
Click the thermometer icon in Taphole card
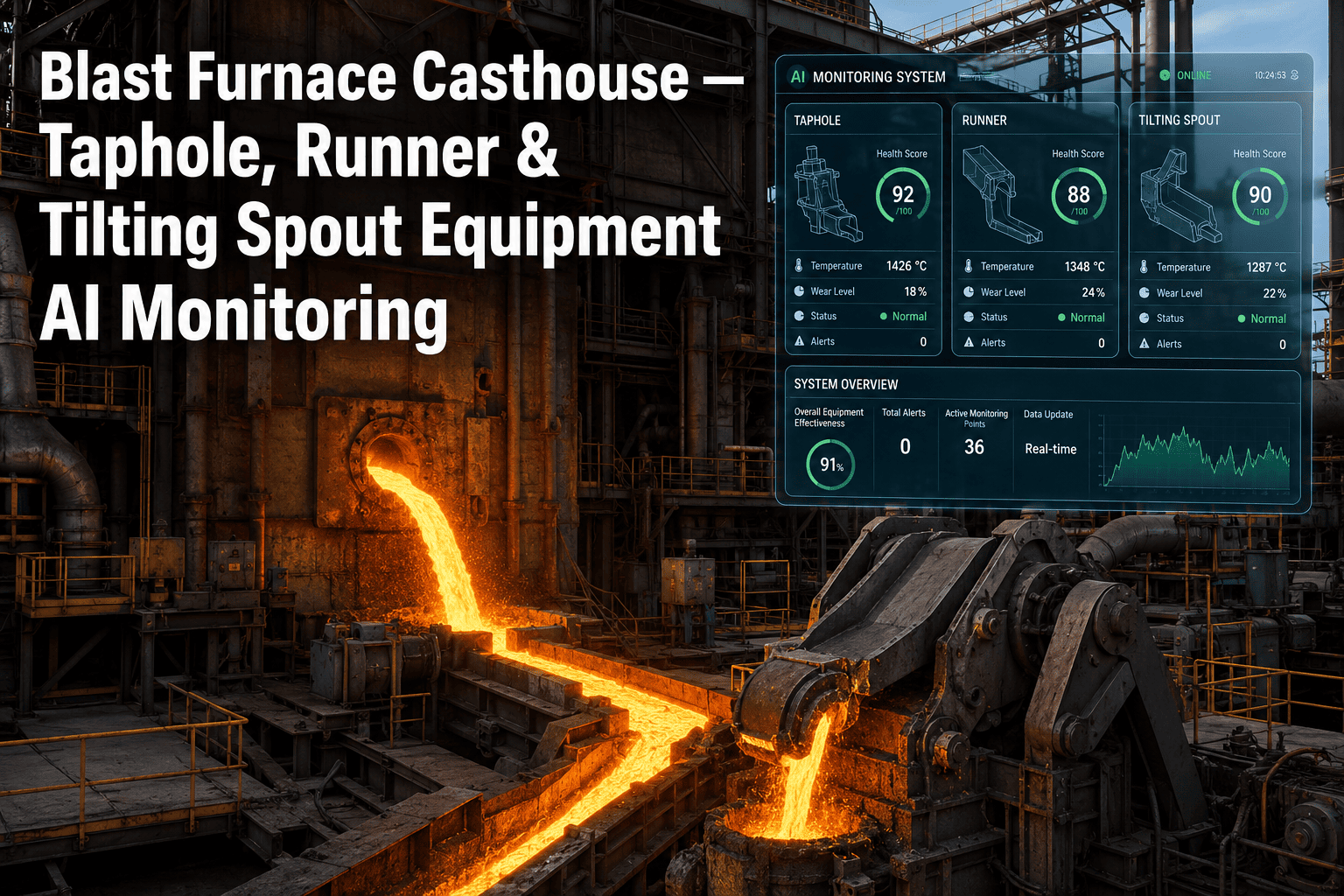click(799, 265)
